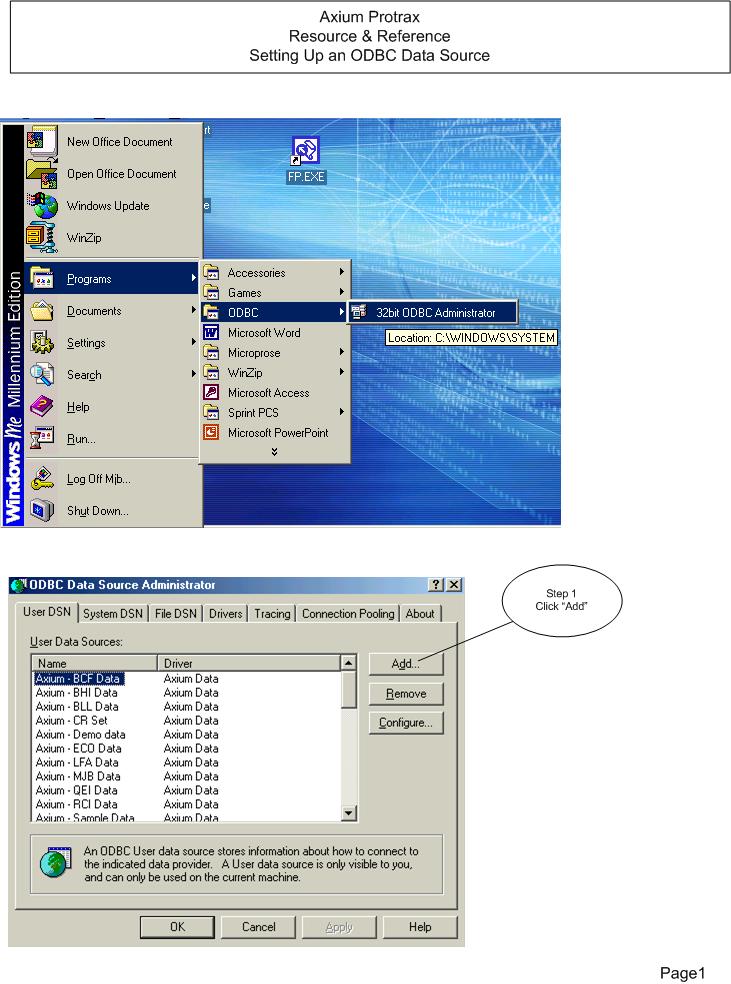This screenshot has height=984, width=731.
Task: Click Cancel in ODBC Administrator
Action: 259,927
